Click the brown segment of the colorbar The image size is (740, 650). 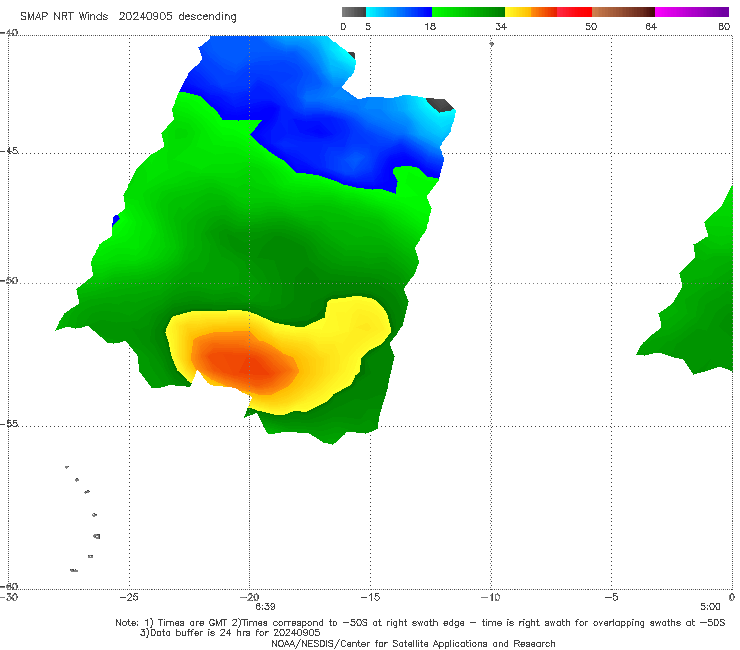tap(623, 12)
